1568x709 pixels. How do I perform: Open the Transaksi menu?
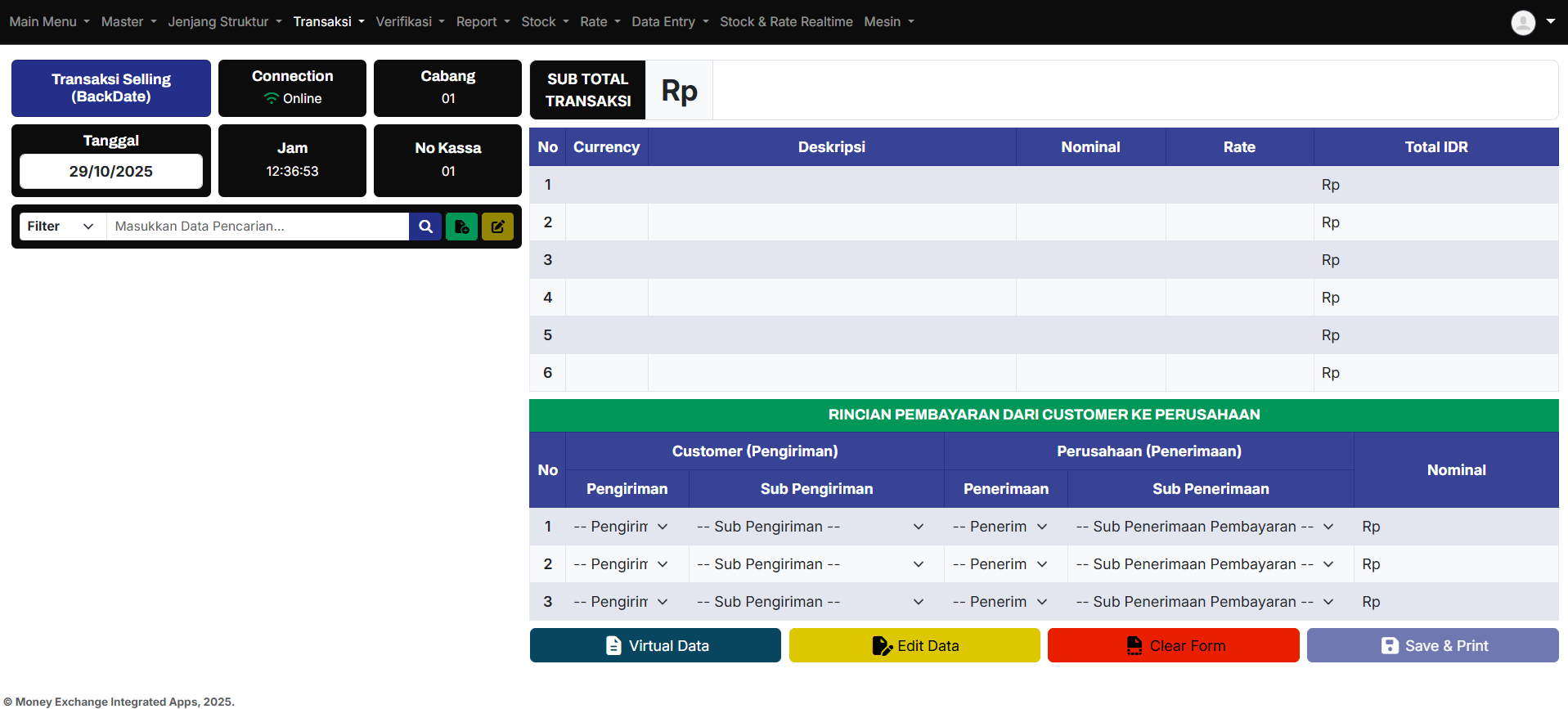point(328,22)
